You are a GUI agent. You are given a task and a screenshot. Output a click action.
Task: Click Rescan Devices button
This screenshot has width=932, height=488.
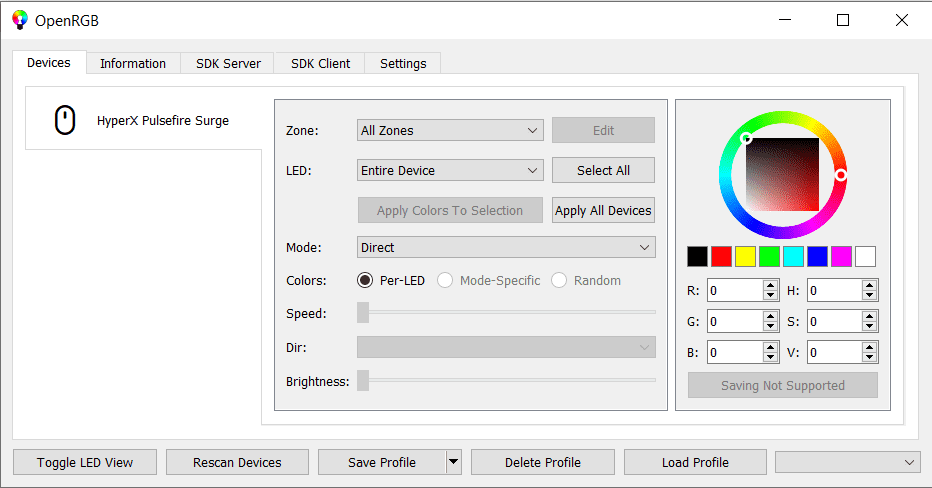pos(237,462)
